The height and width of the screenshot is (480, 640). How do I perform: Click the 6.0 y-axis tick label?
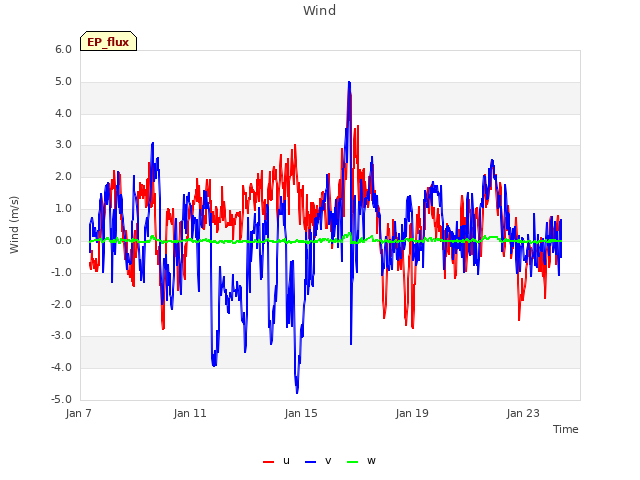[63, 49]
